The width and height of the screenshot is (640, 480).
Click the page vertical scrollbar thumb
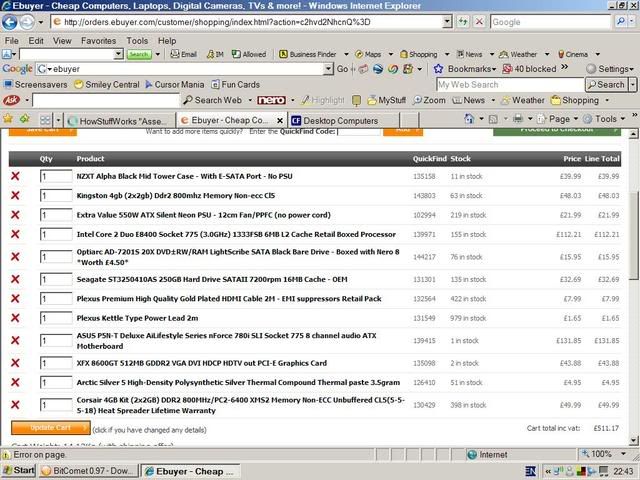633,235
